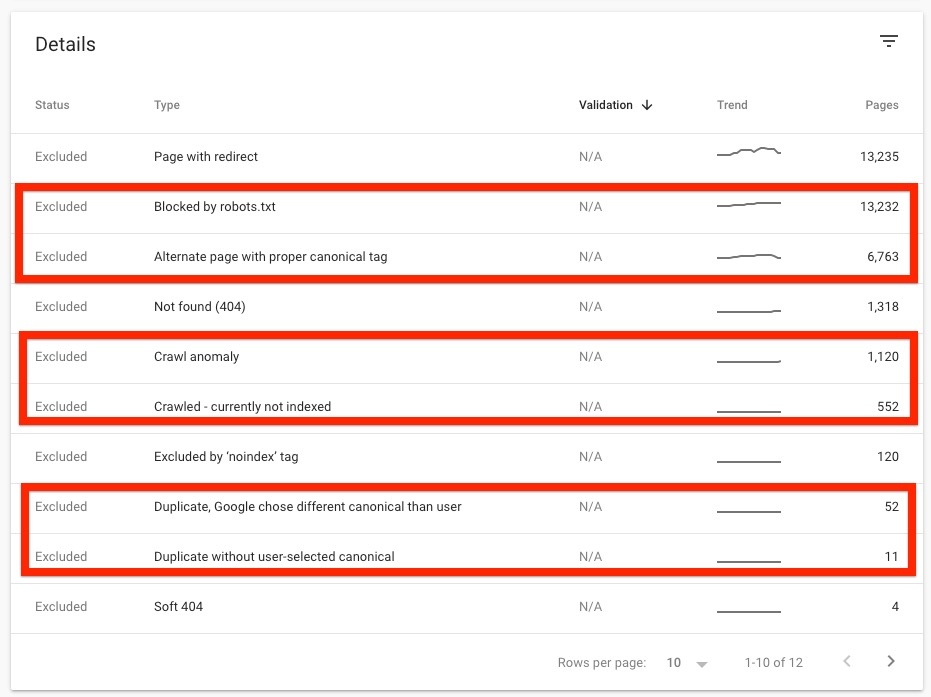Click the Validation sort arrow icon

click(647, 105)
